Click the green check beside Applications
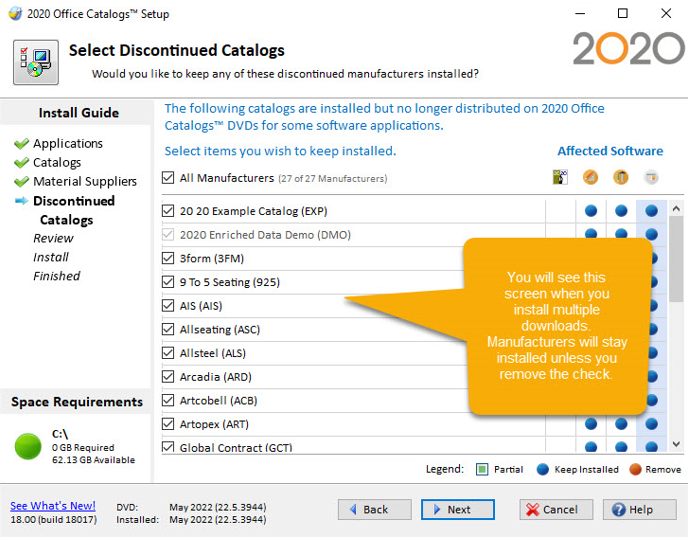 [22, 143]
